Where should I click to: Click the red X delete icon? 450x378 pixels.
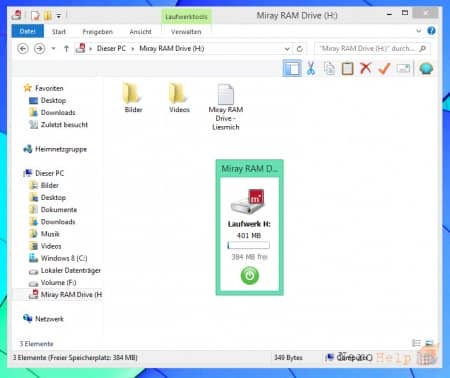[x=366, y=68]
